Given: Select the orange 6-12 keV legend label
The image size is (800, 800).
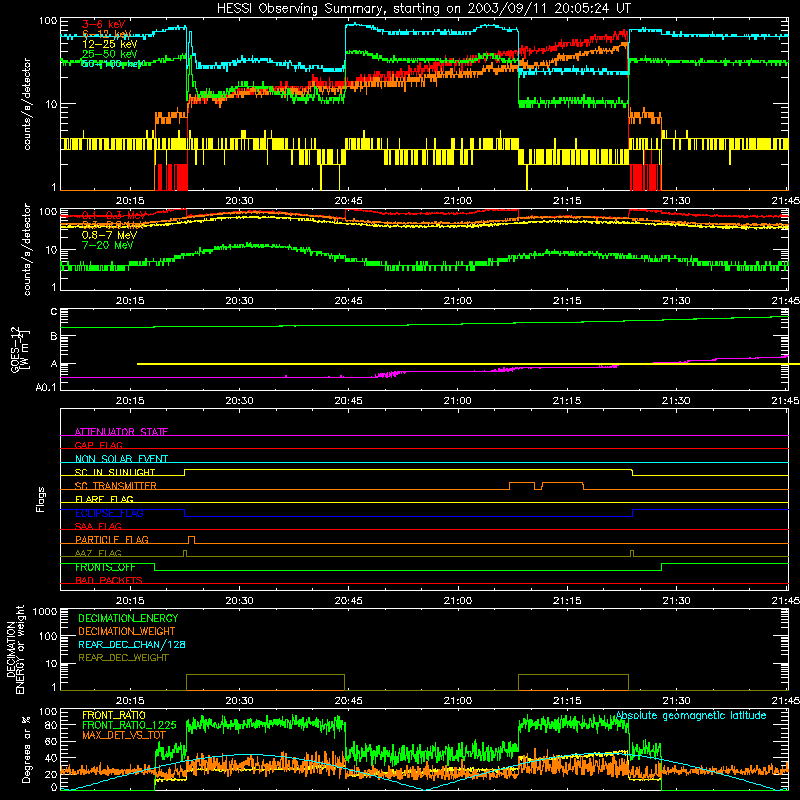Looking at the screenshot, I should pos(107,34).
